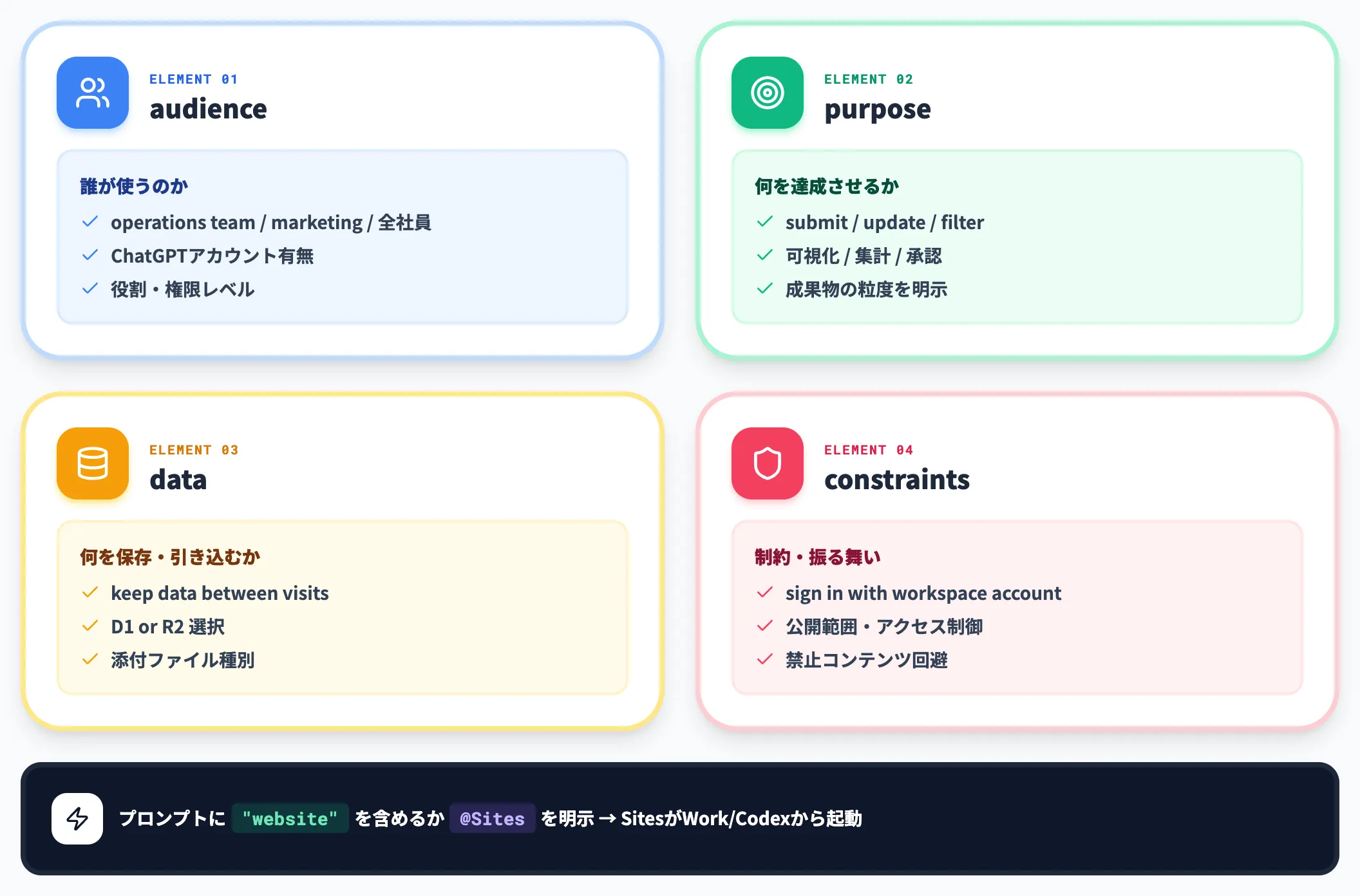The width and height of the screenshot is (1360, 896).
Task: Click the text keep data between visits
Action: coord(220,593)
